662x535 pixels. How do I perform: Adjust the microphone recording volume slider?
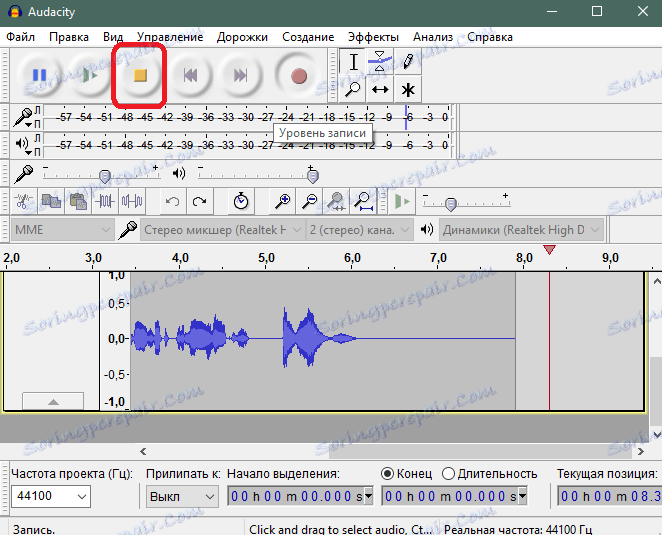(105, 176)
